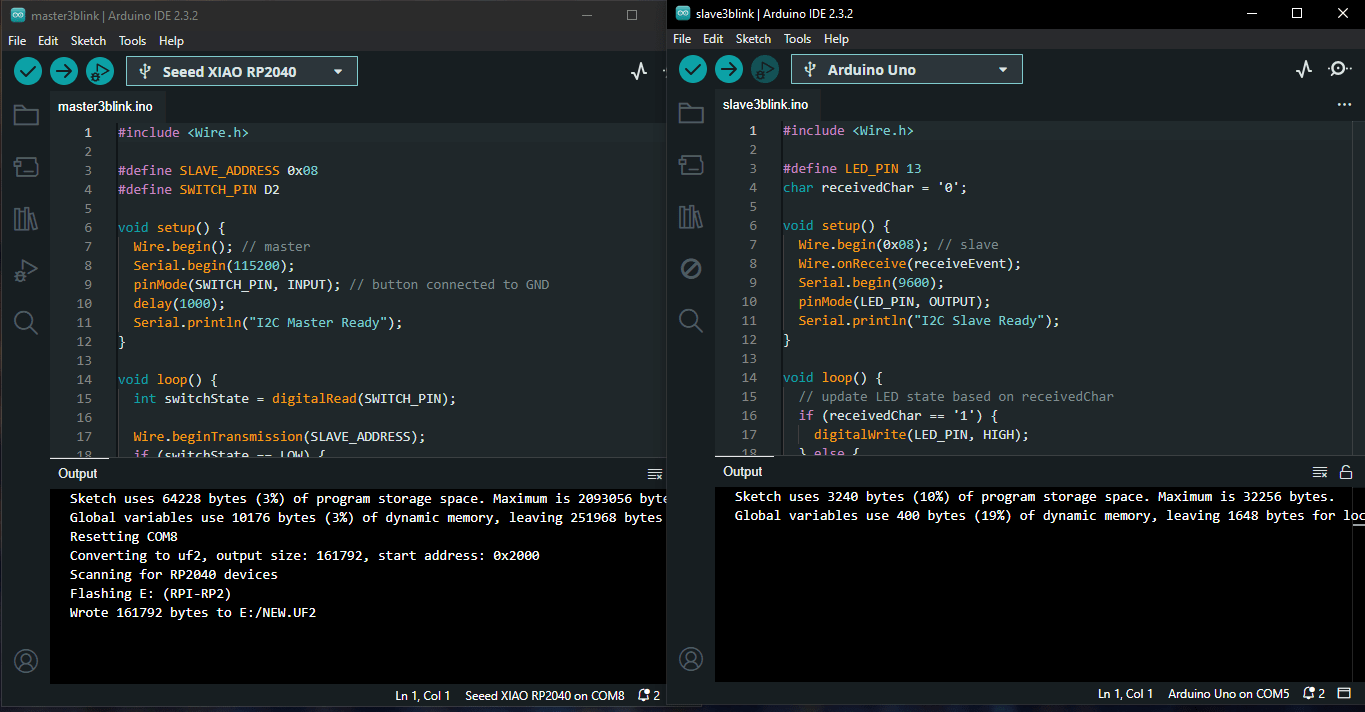The height and width of the screenshot is (712, 1365).
Task: Open the Search panel in the master3blink sidebar
Action: (x=26, y=322)
